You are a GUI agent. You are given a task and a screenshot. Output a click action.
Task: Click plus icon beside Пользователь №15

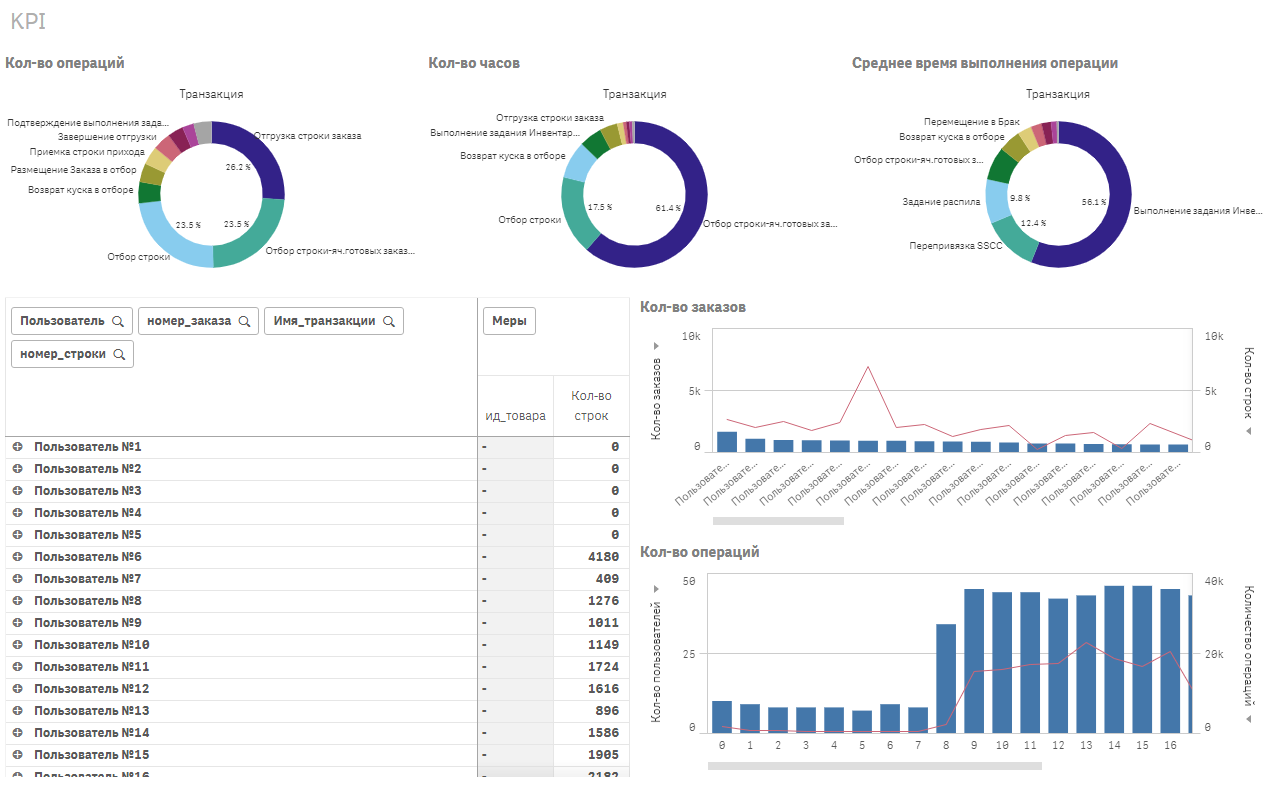18,755
